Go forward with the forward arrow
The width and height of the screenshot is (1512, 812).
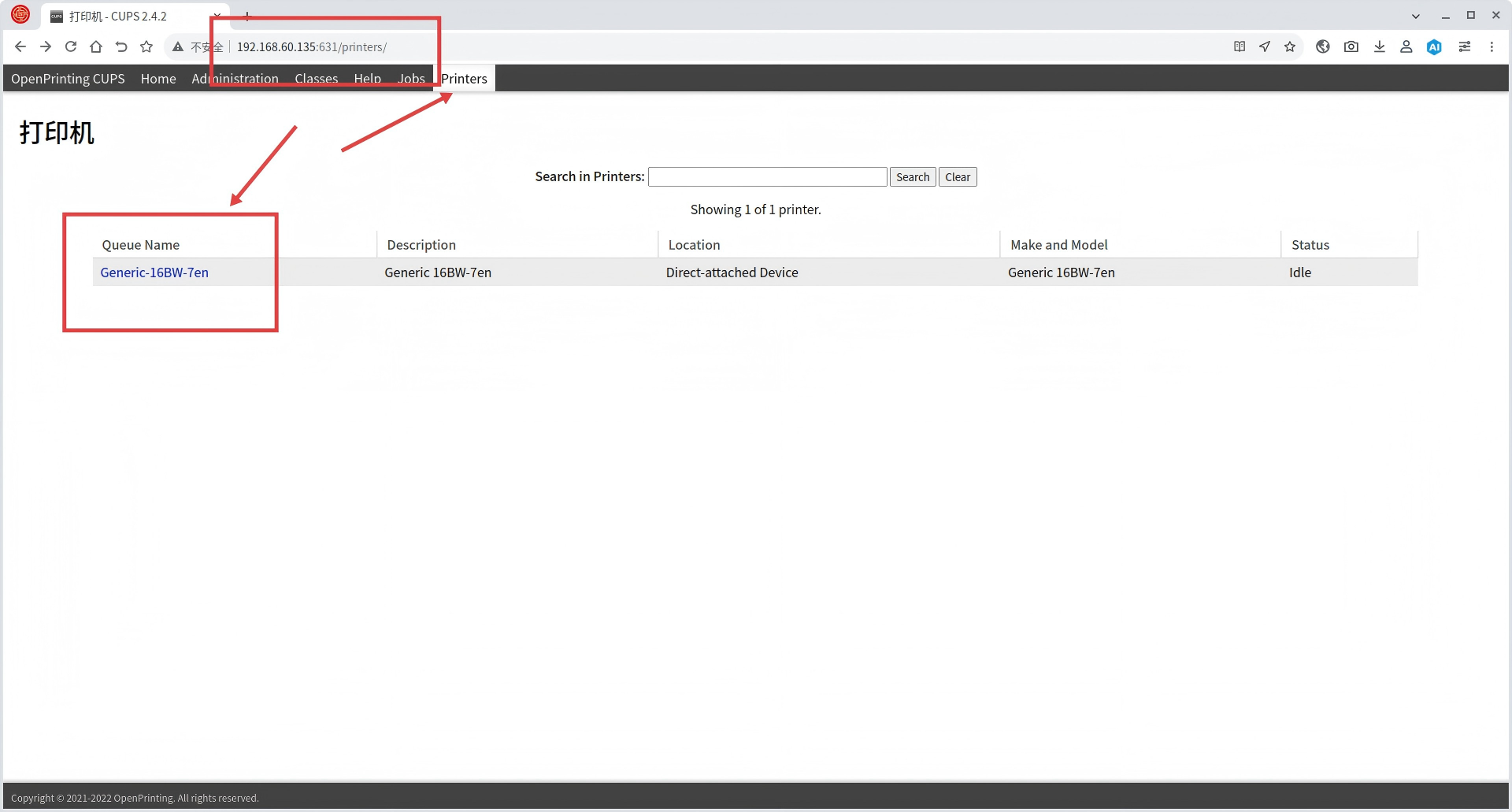point(46,47)
